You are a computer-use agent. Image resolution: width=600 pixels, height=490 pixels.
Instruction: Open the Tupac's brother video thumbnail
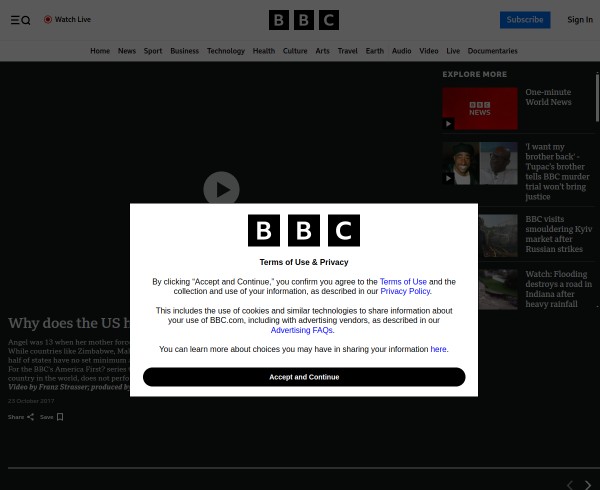click(480, 163)
